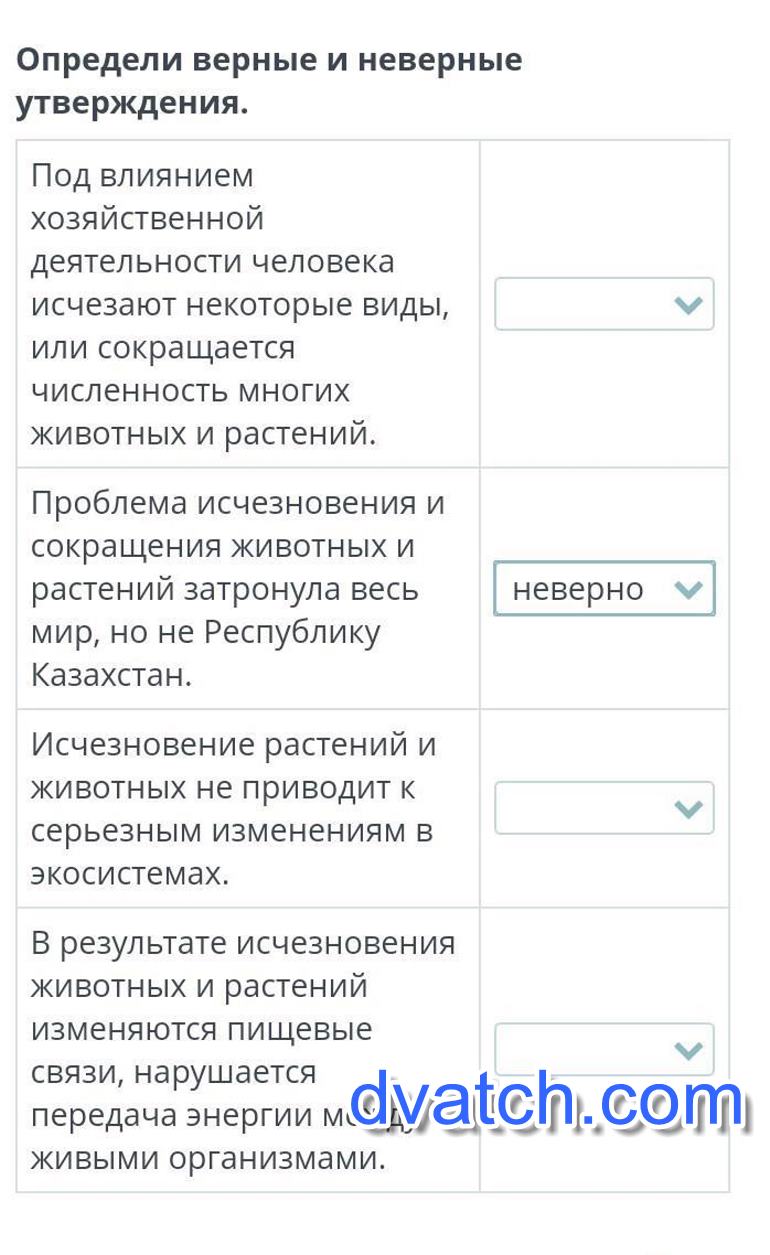The width and height of the screenshot is (770, 1255).
Task: Click the word "Казахстан" in the second statement
Action: click(x=110, y=675)
